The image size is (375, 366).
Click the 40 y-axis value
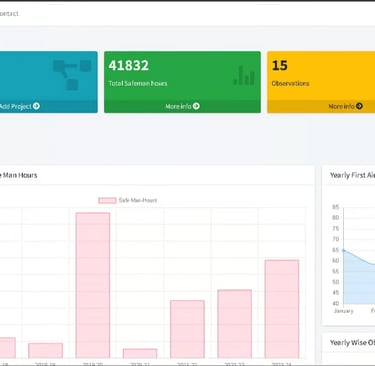click(x=335, y=303)
